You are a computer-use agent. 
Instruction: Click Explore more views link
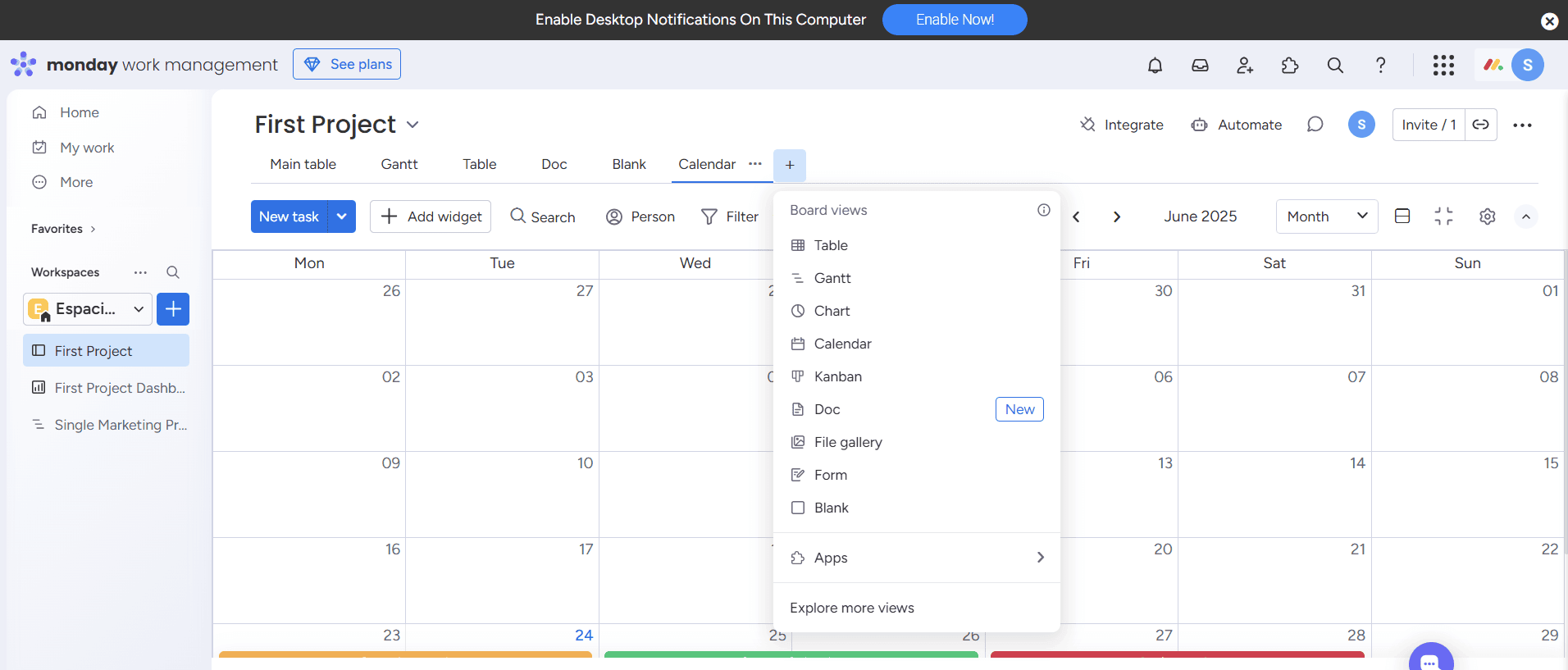tap(851, 608)
